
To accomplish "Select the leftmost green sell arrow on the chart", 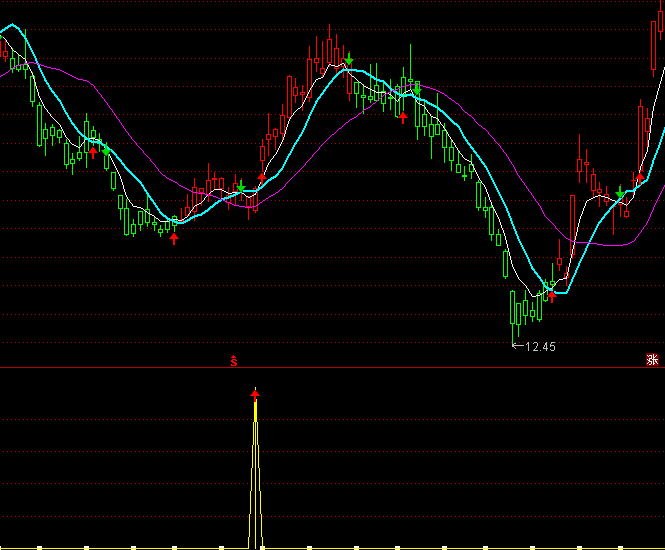I will click(107, 150).
